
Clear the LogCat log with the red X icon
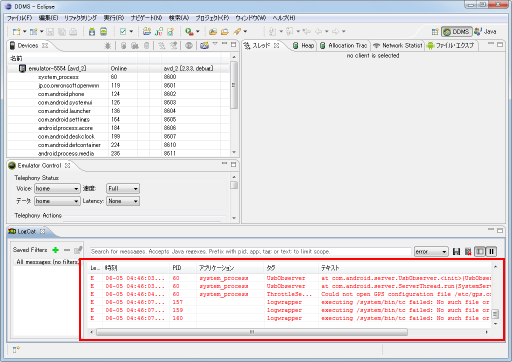coord(468,251)
